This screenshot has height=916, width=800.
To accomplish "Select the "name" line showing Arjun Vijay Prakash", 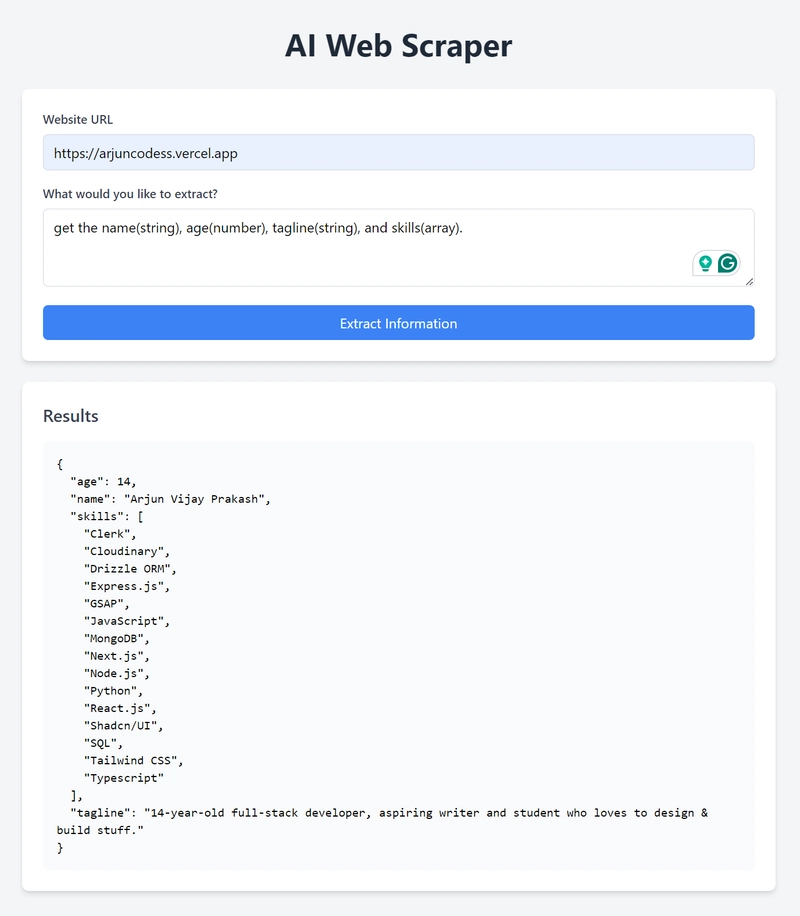I will 170,499.
